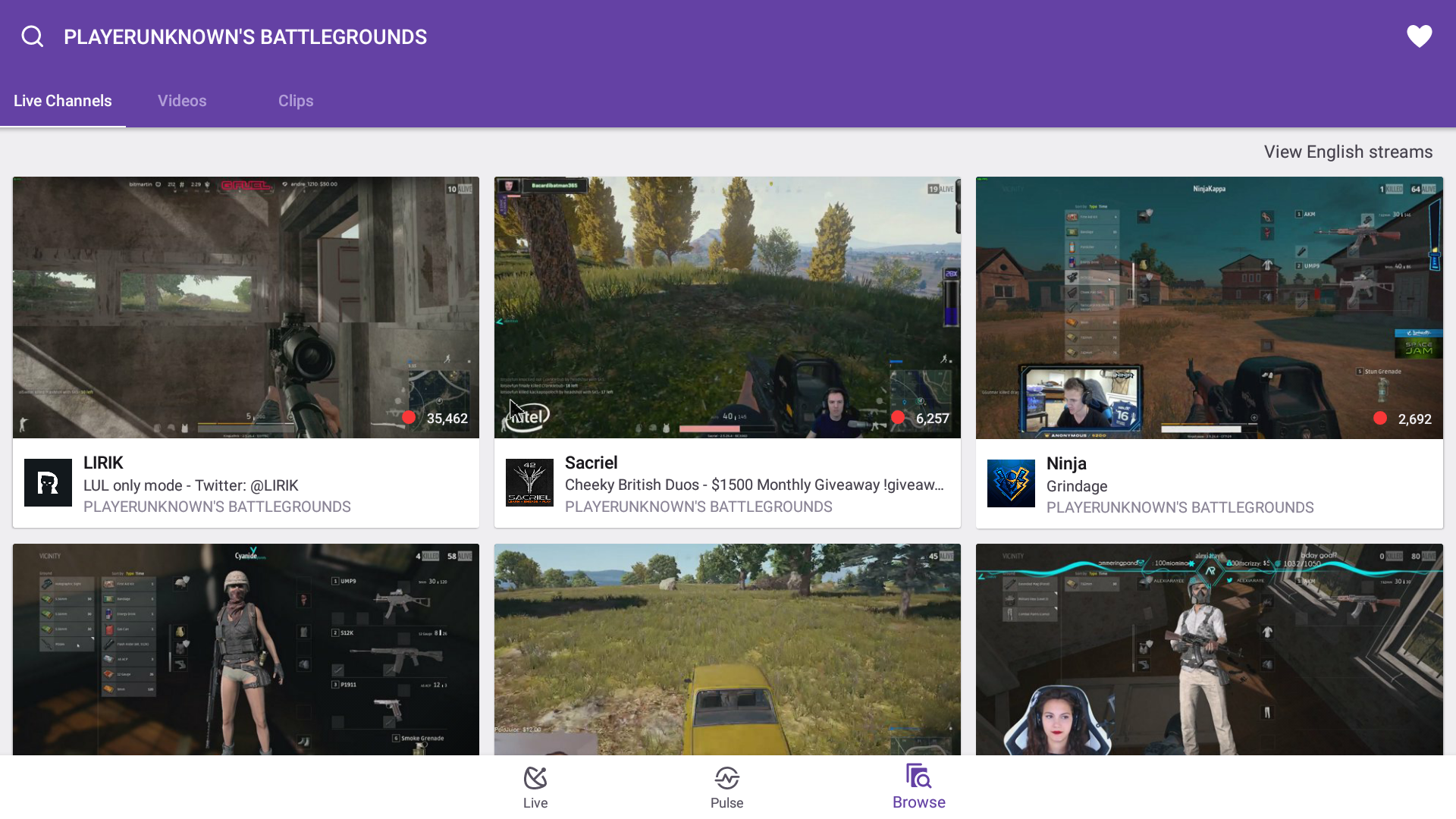Click Ninja's Grindage stream title
Viewport: 1456px width, 819px height.
click(x=1077, y=486)
